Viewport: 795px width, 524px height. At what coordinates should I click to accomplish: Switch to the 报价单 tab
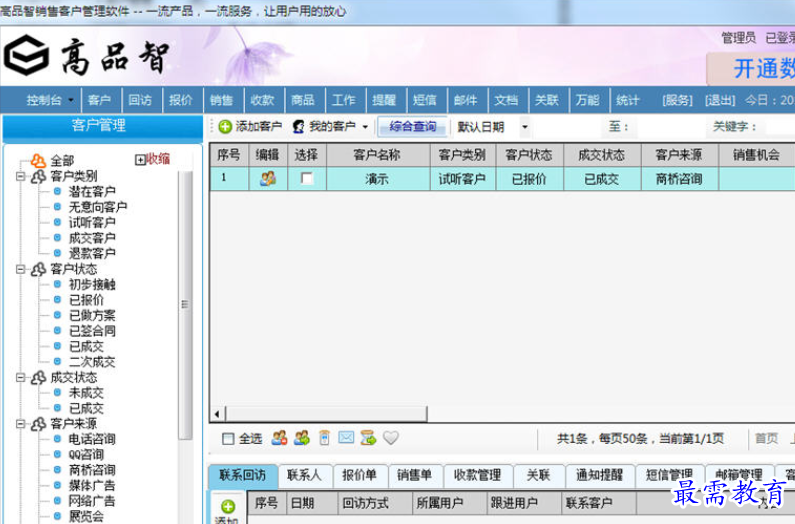pyautogui.click(x=359, y=475)
